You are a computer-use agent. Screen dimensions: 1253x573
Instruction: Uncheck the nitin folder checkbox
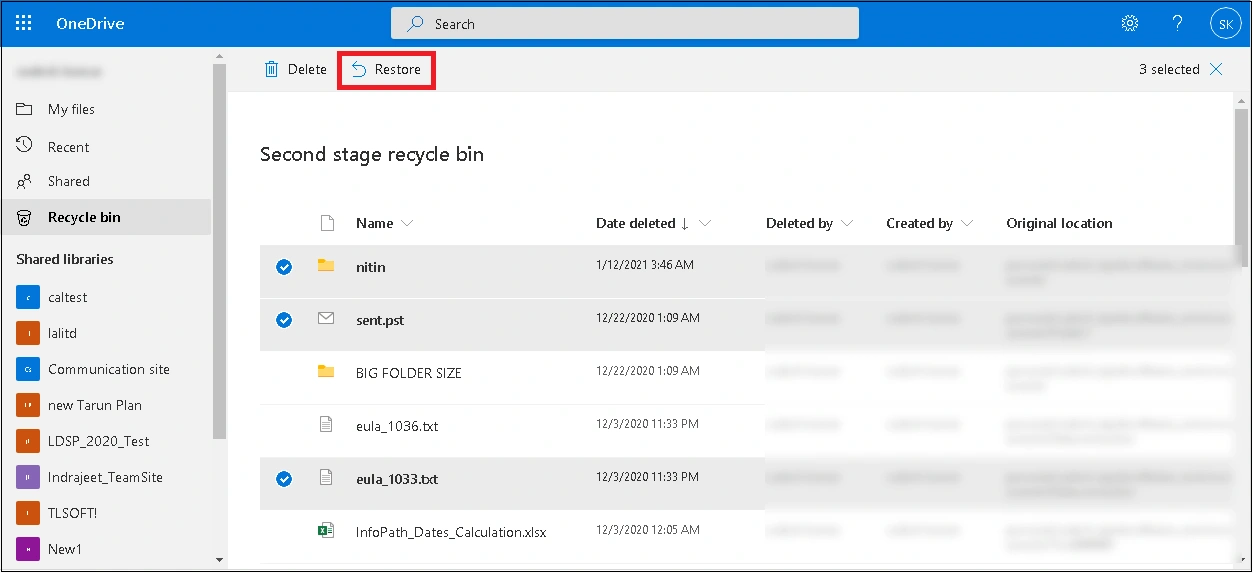284,267
